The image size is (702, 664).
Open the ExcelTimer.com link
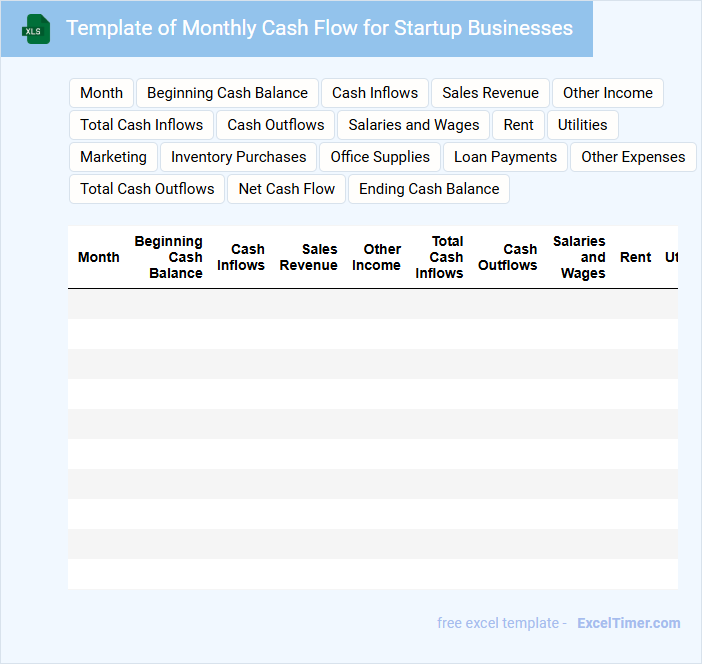[x=628, y=623]
